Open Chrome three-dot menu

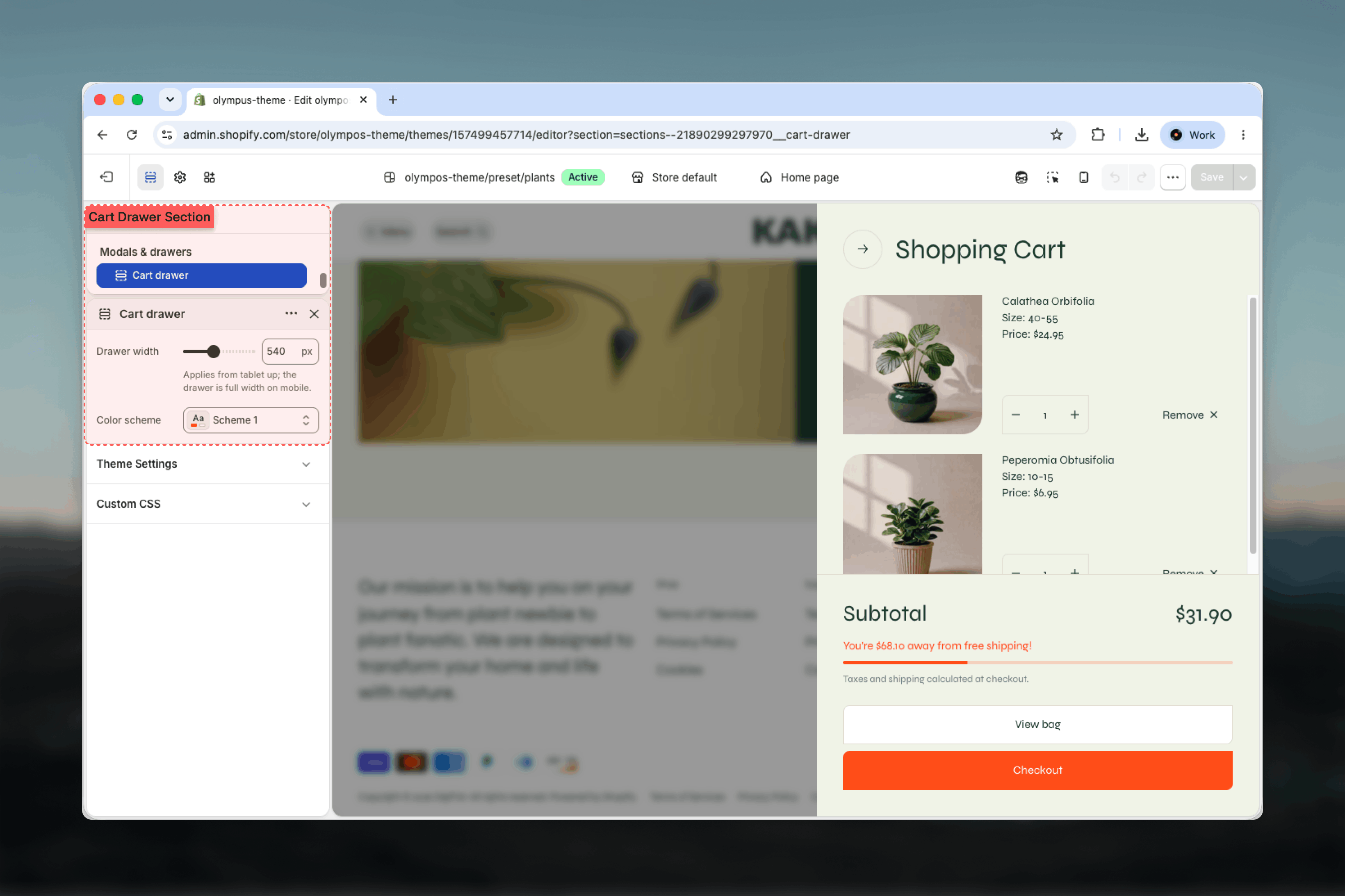pos(1243,135)
